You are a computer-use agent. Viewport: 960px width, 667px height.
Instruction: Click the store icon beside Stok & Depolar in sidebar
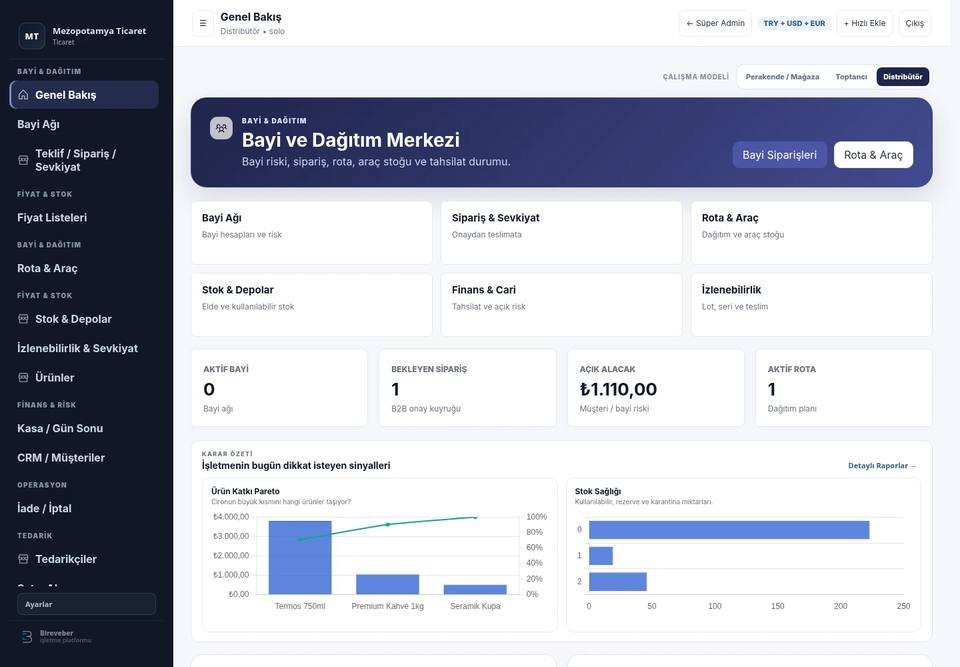tap(23, 318)
